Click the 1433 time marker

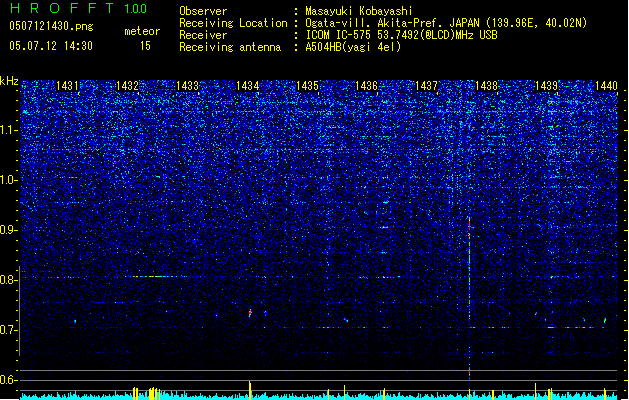pyautogui.click(x=187, y=85)
